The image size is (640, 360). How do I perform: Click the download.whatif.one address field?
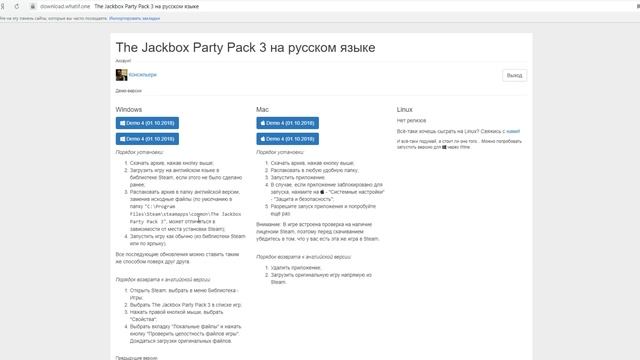click(65, 7)
